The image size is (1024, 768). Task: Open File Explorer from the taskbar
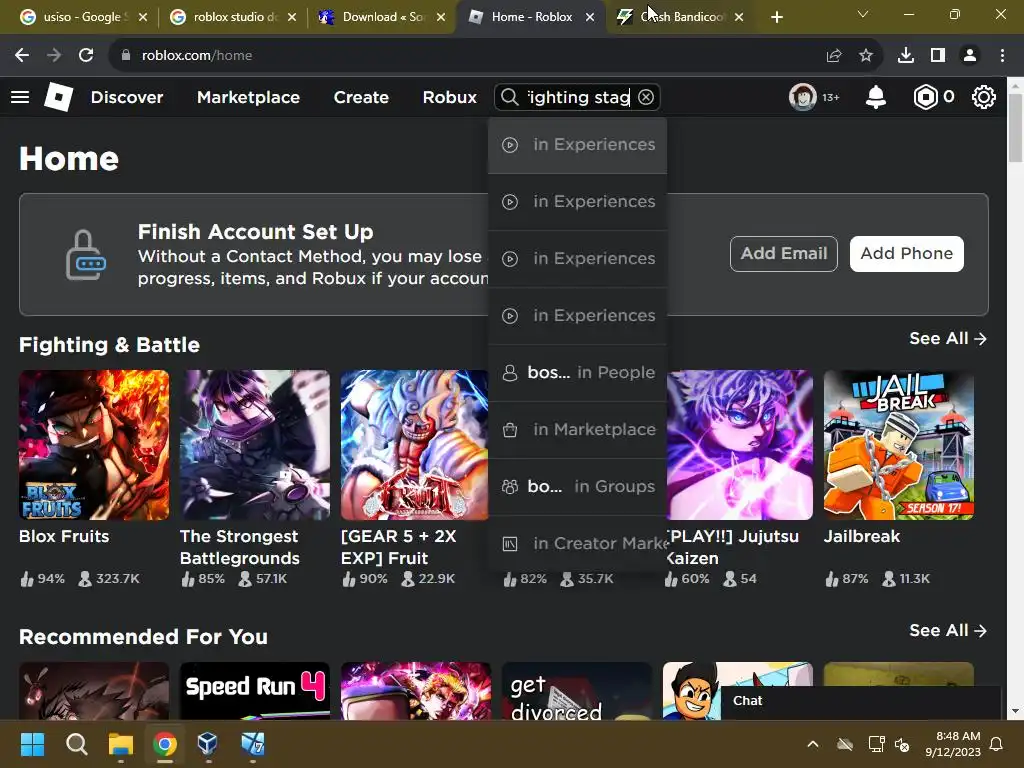pyautogui.click(x=121, y=744)
